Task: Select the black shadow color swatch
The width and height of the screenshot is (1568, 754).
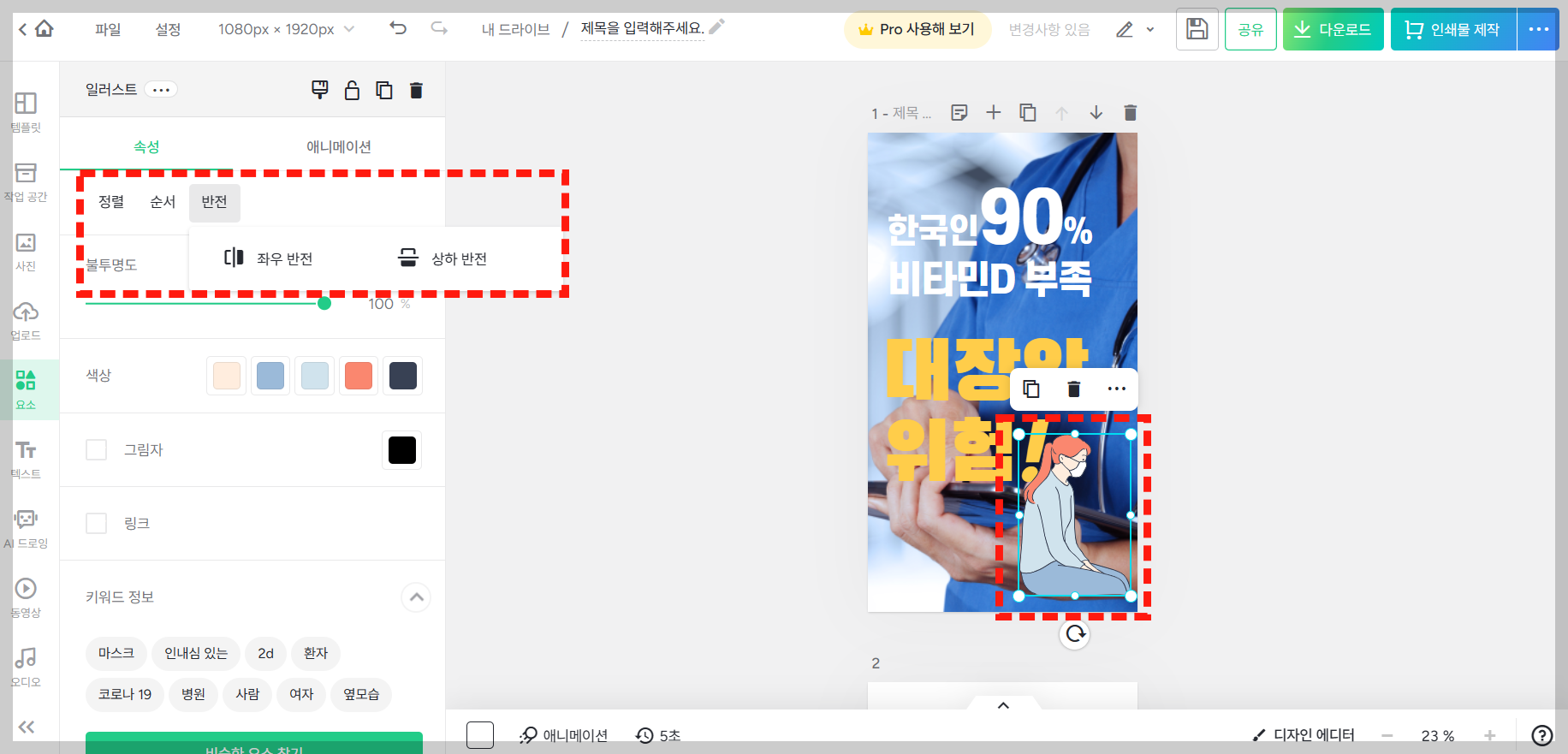Action: coord(402,449)
